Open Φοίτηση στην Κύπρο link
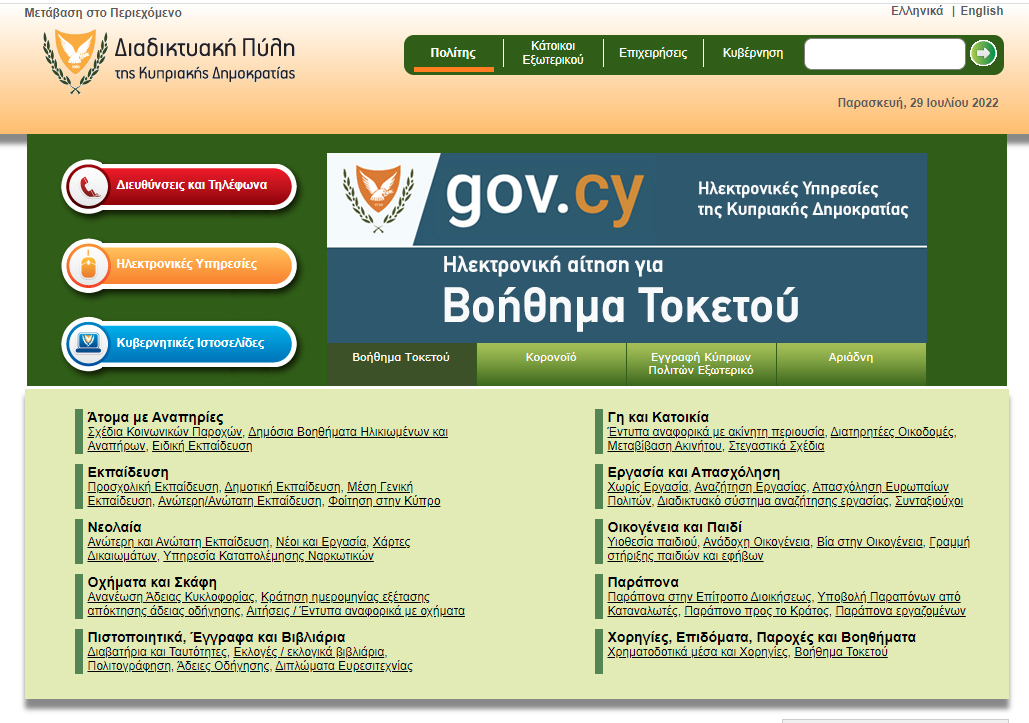1029x723 pixels. [x=385, y=501]
